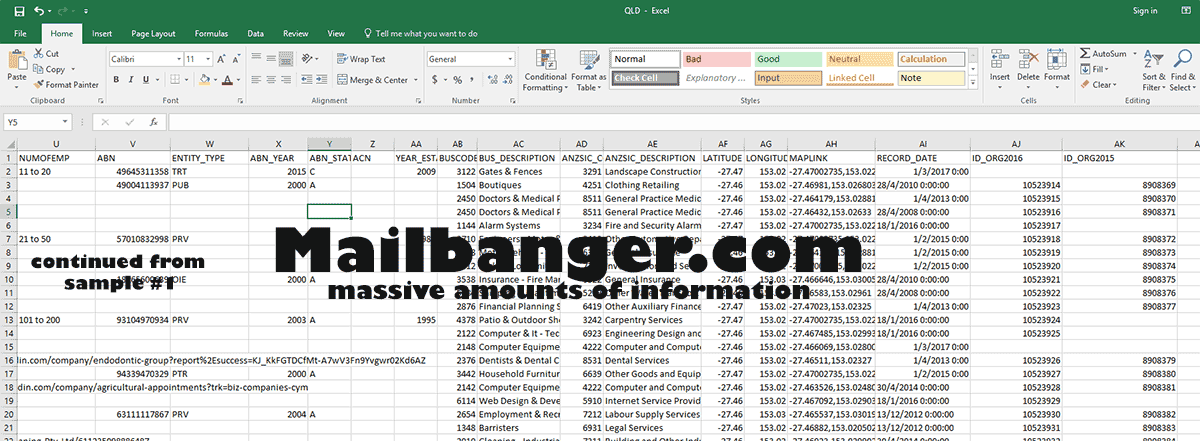The width and height of the screenshot is (1200, 441).
Task: Click the Save icon in title bar
Action: click(x=20, y=11)
